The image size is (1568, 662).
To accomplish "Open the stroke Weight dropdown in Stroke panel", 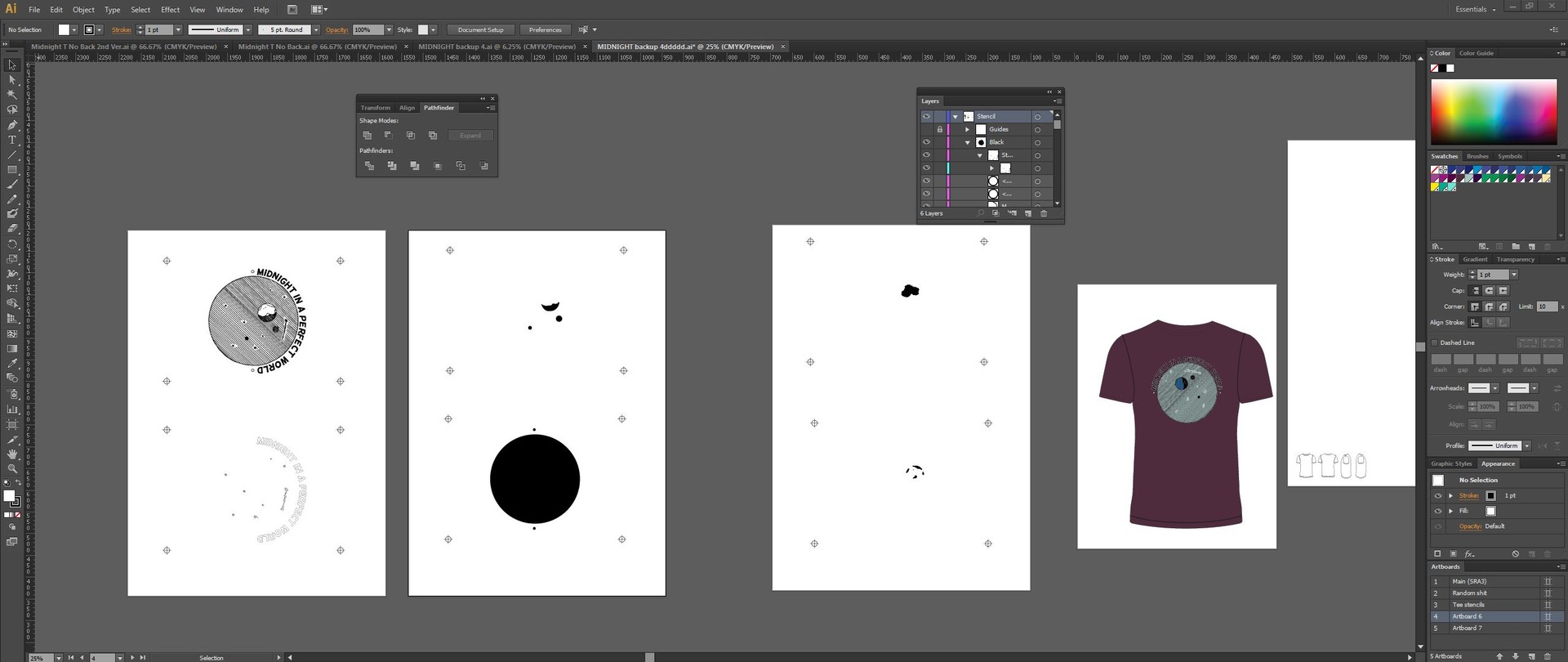I will pos(1513,275).
